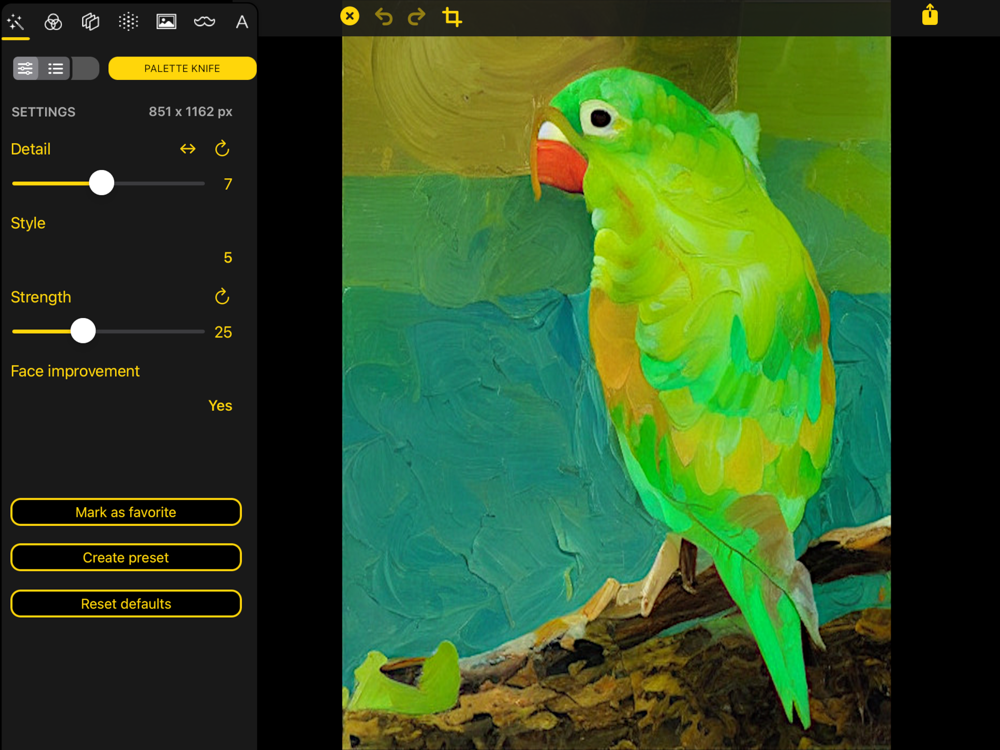The height and width of the screenshot is (750, 1000).
Task: Open the dotted grid pattern tab
Action: [x=128, y=22]
